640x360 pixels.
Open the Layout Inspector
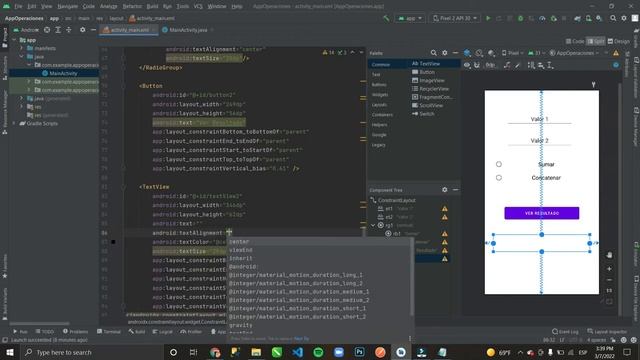pyautogui.click(x=607, y=331)
